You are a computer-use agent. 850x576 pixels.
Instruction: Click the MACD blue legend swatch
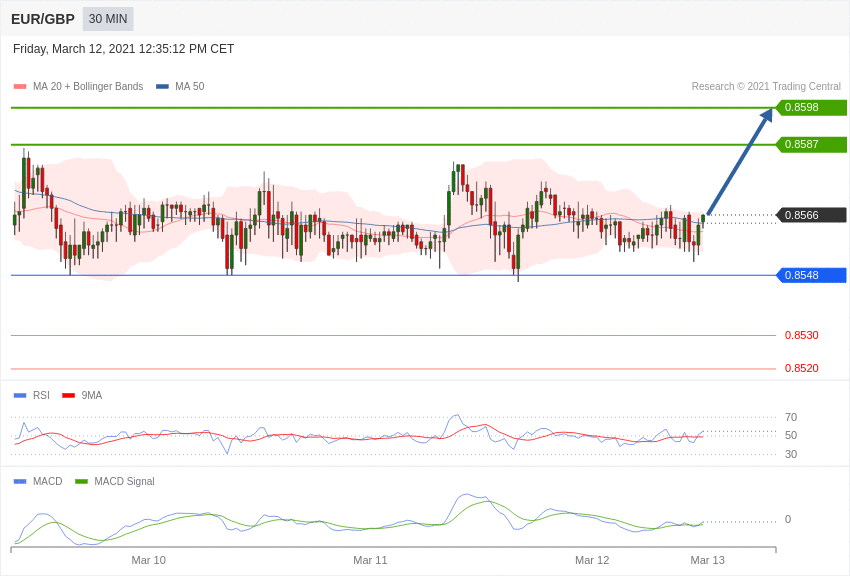tap(20, 481)
